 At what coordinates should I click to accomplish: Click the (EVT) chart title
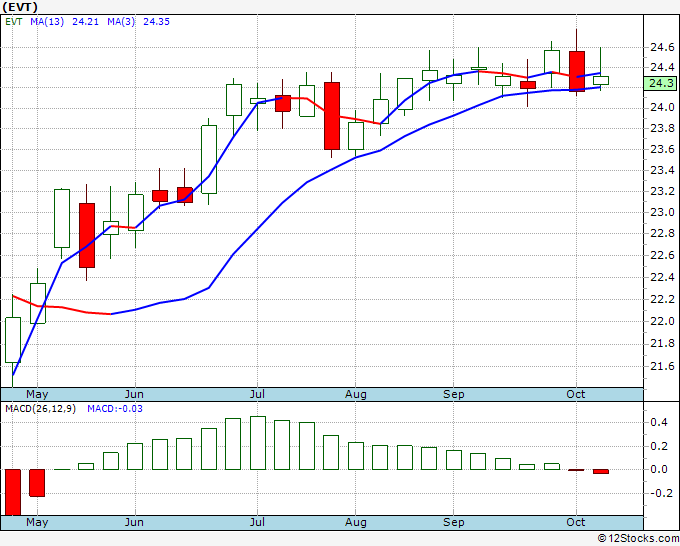20,7
